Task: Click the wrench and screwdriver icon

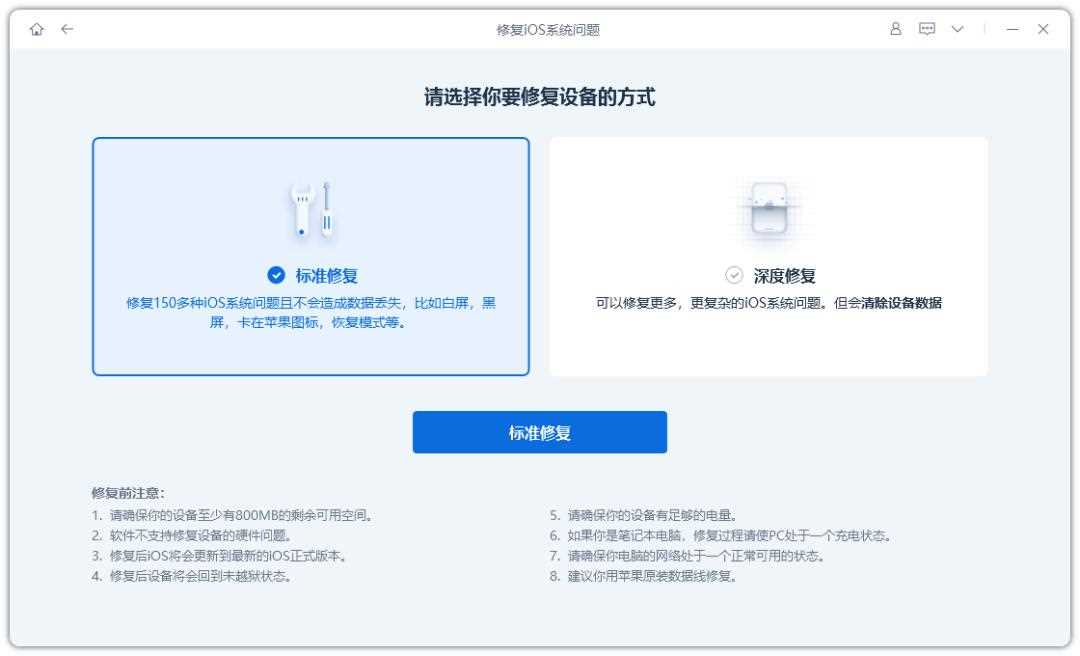Action: [x=310, y=211]
